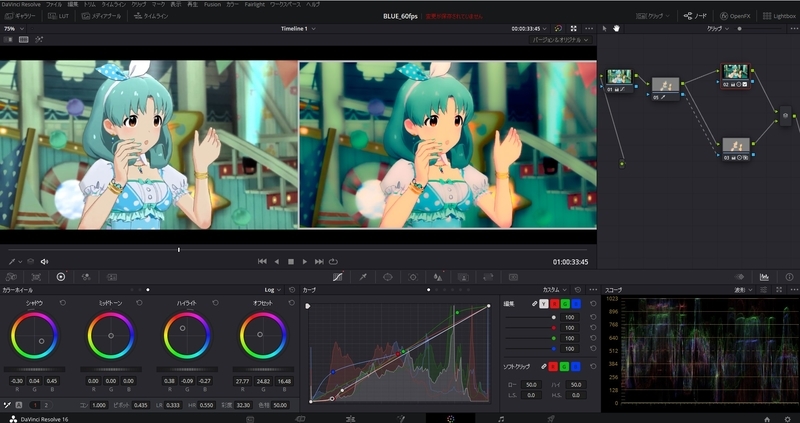This screenshot has height=423, width=800.
Task: Open the Camera Raw palette icon
Action: 11,277
